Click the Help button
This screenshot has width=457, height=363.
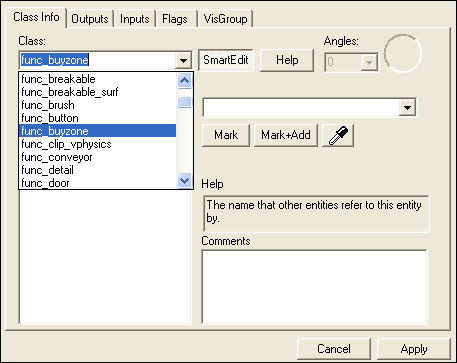(287, 60)
